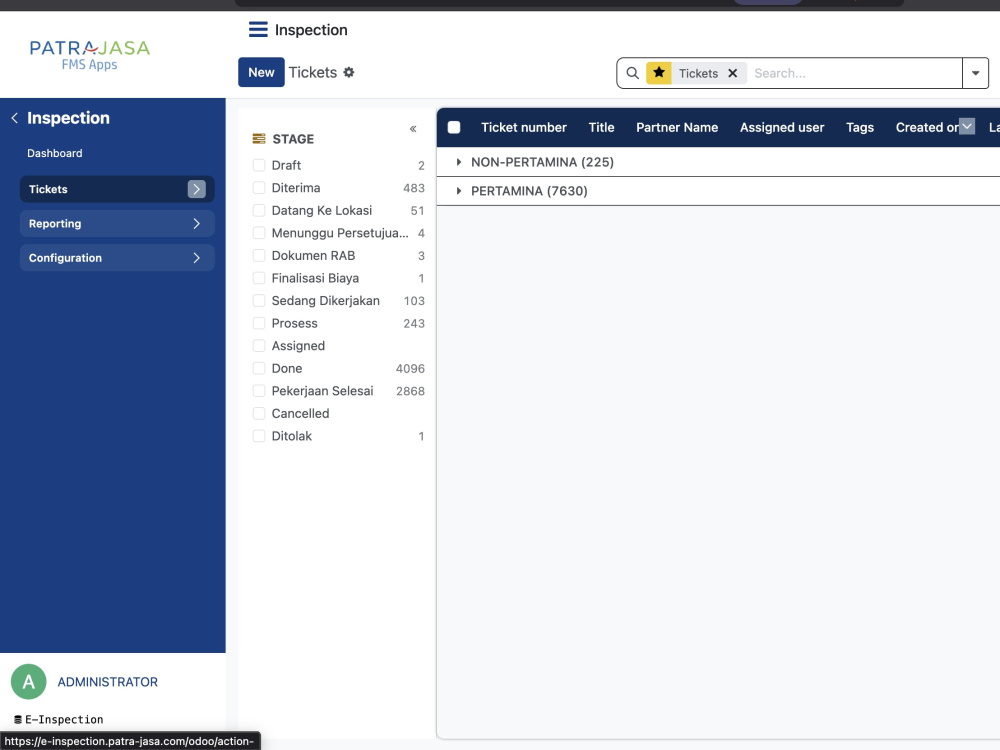Check the Diterima stage filter
The height and width of the screenshot is (750, 1000).
259,188
